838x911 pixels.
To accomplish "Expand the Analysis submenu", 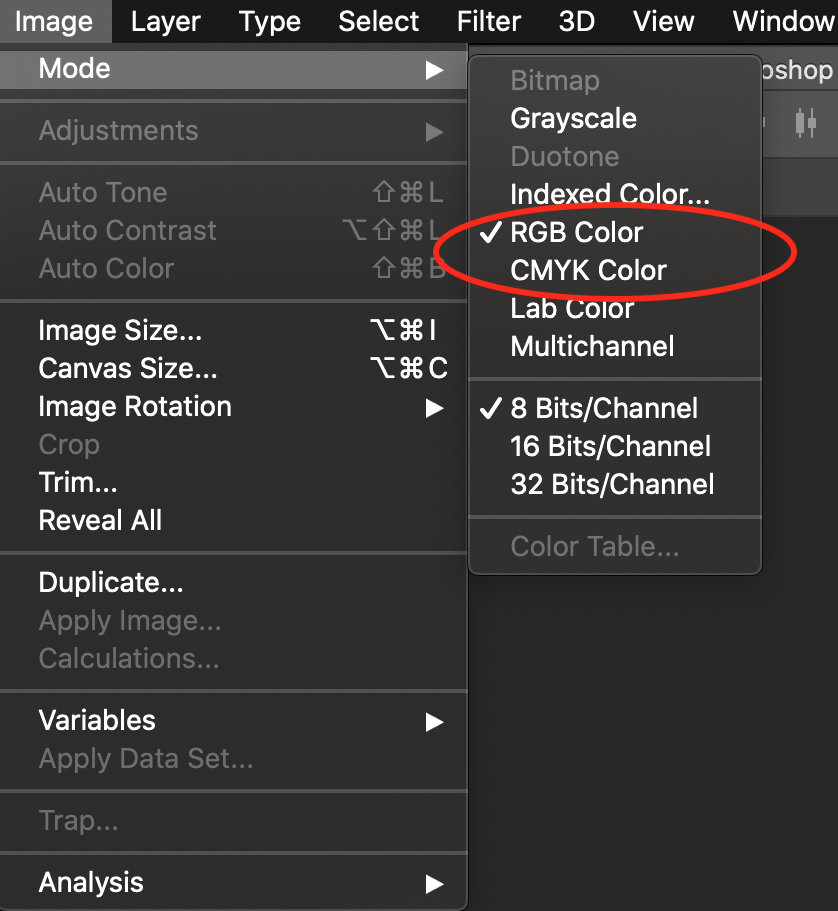I will coord(91,882).
